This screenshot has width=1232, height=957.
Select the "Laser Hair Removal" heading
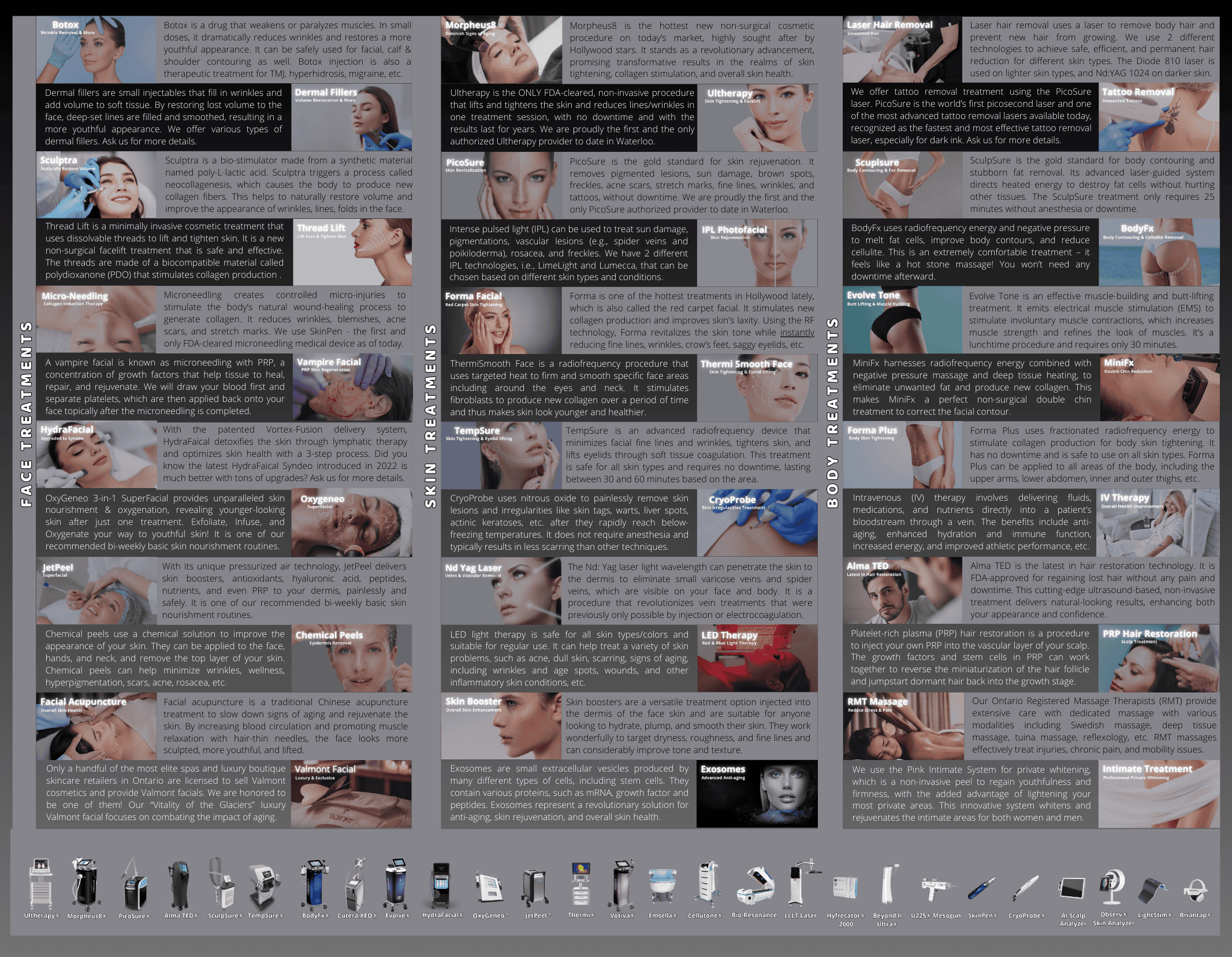click(889, 25)
